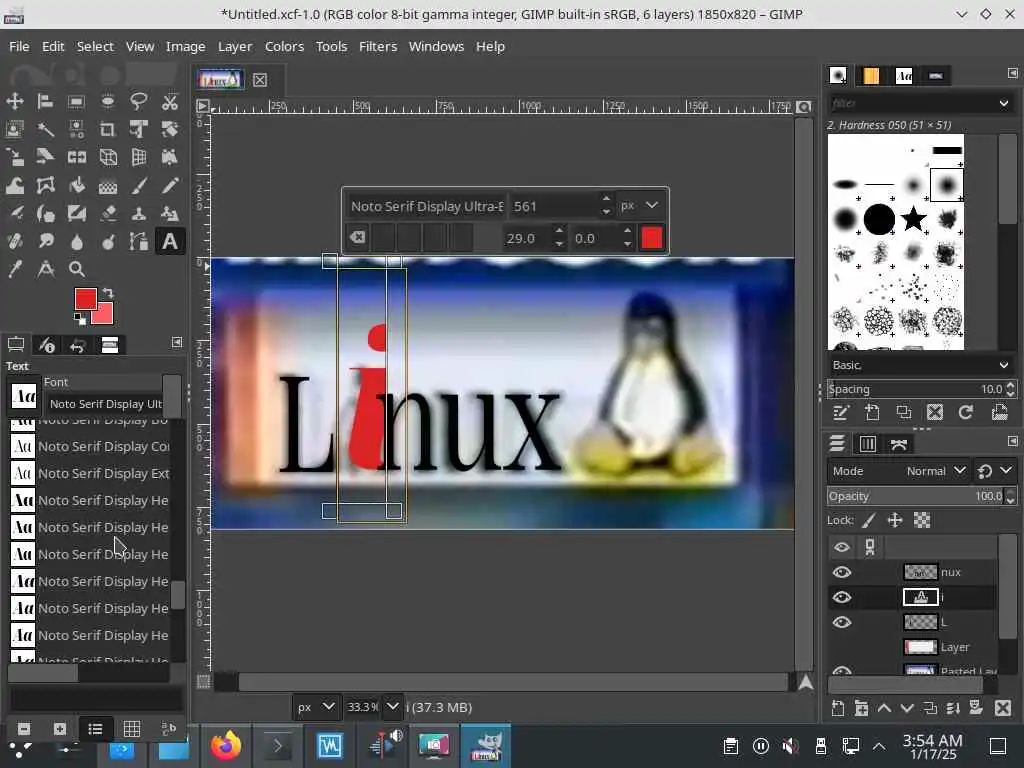This screenshot has height=768, width=1024.
Task: Open the layer mode group switcher
Action: pos(995,471)
